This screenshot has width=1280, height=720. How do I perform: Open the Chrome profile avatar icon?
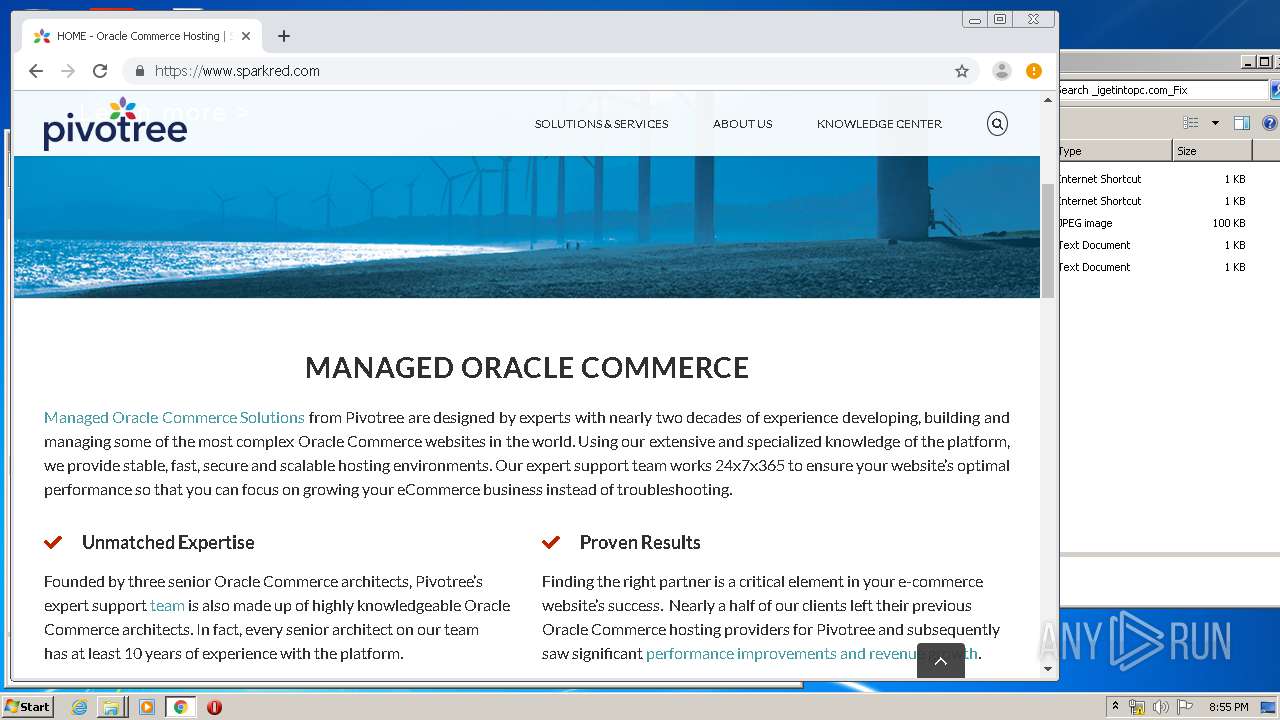(x=1001, y=71)
